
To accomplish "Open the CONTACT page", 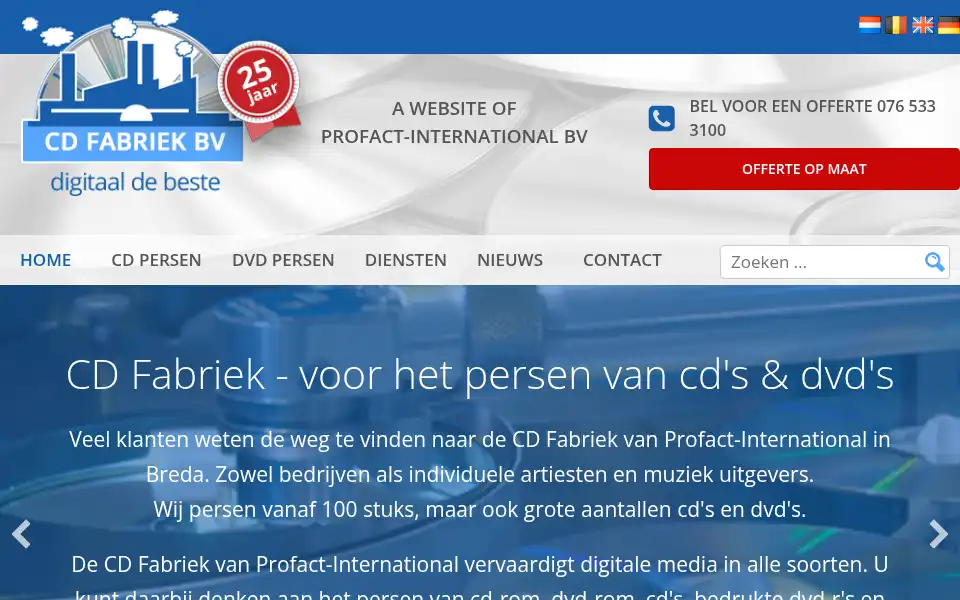I will point(622,260).
